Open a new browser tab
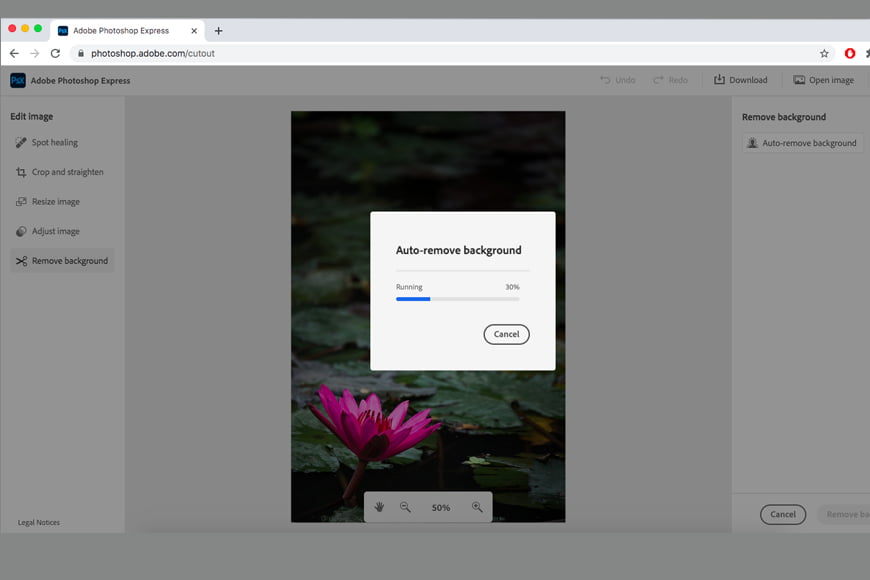The height and width of the screenshot is (580, 870). tap(219, 31)
